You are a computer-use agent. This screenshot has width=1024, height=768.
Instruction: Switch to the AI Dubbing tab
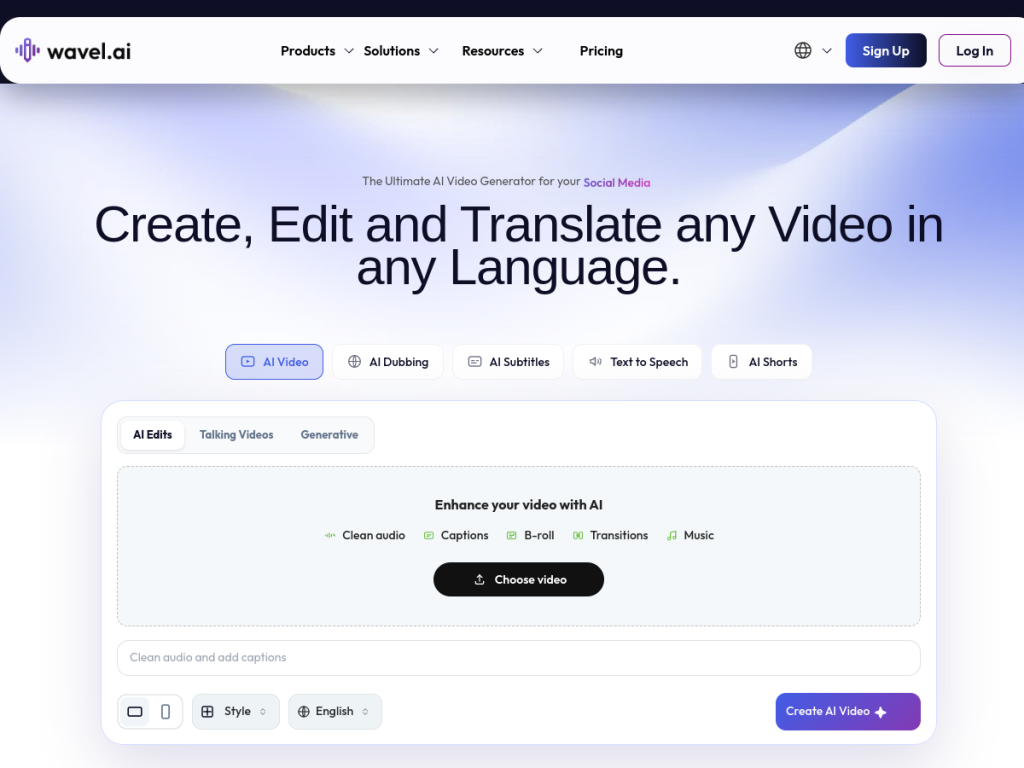(388, 362)
